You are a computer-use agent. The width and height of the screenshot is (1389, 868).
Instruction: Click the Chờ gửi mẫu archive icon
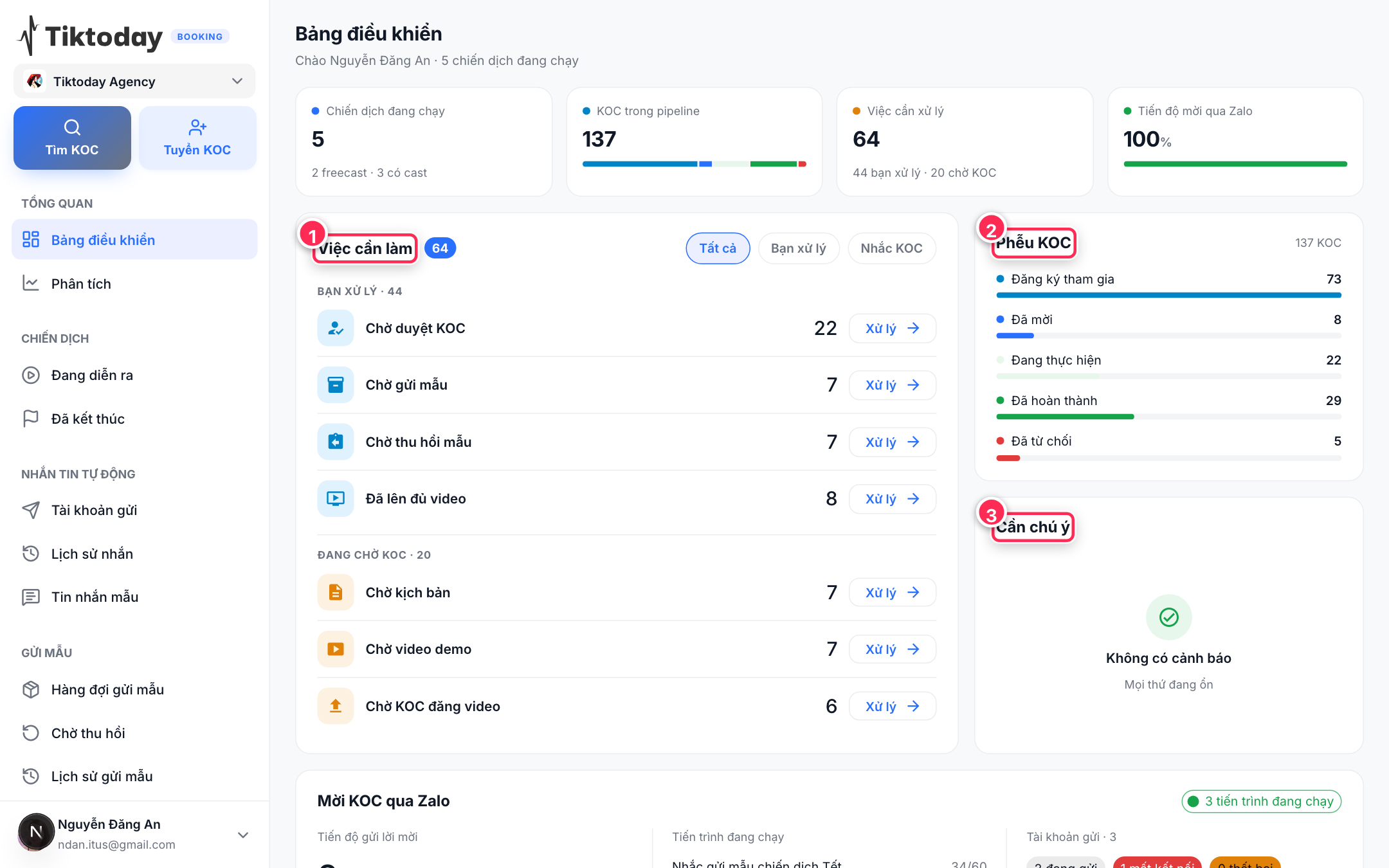(336, 384)
